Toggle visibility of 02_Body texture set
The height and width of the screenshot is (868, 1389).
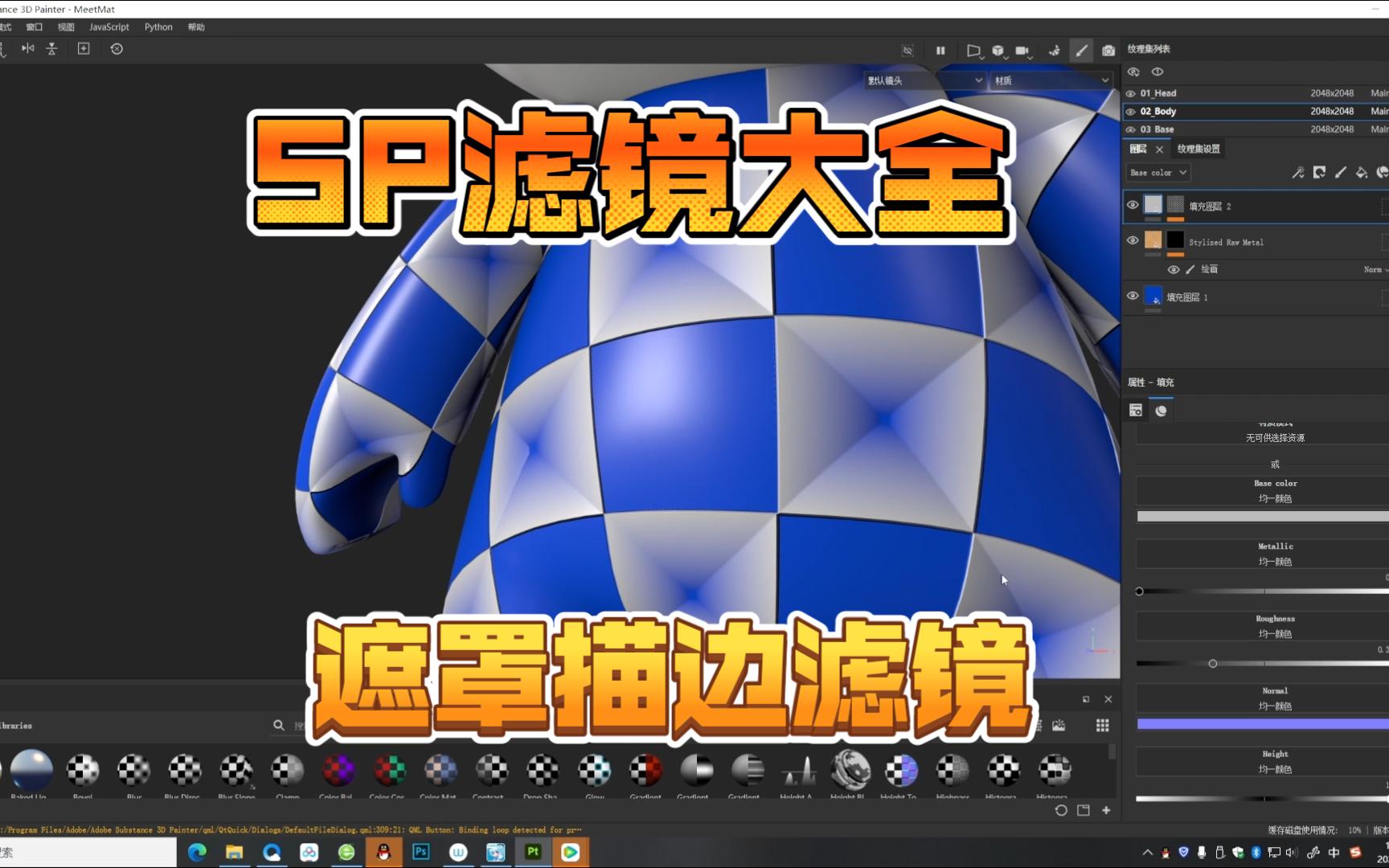tap(1131, 112)
